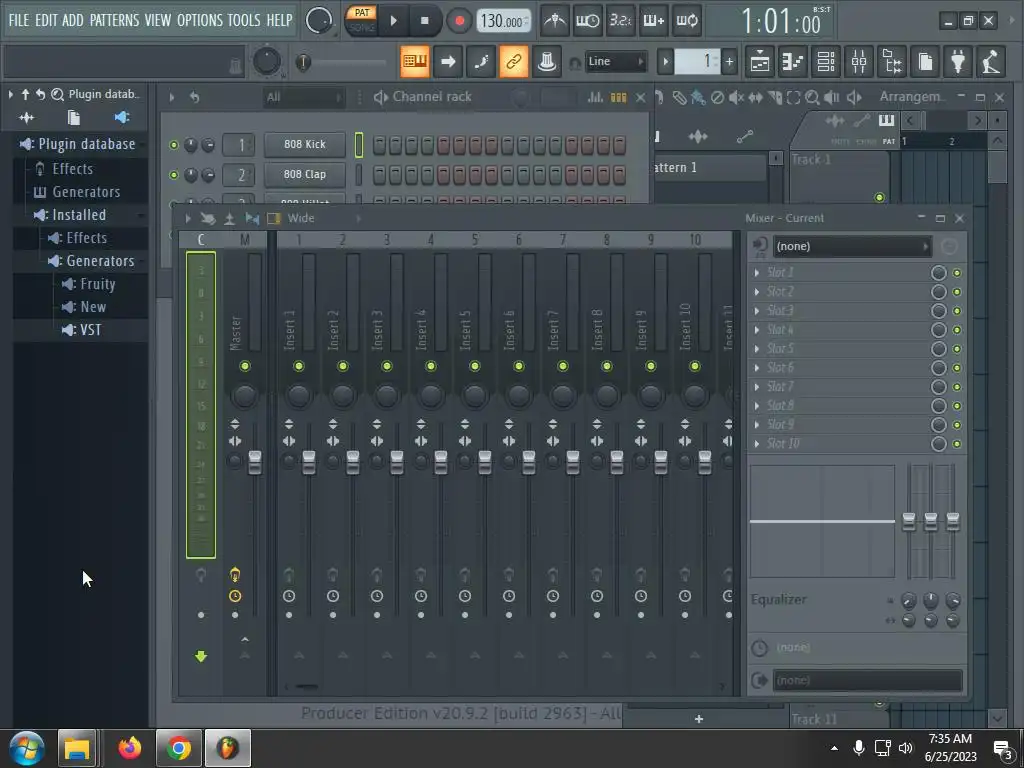Screen dimensions: 1024x768
Task: Open Chrome from the taskbar
Action: pos(178,748)
